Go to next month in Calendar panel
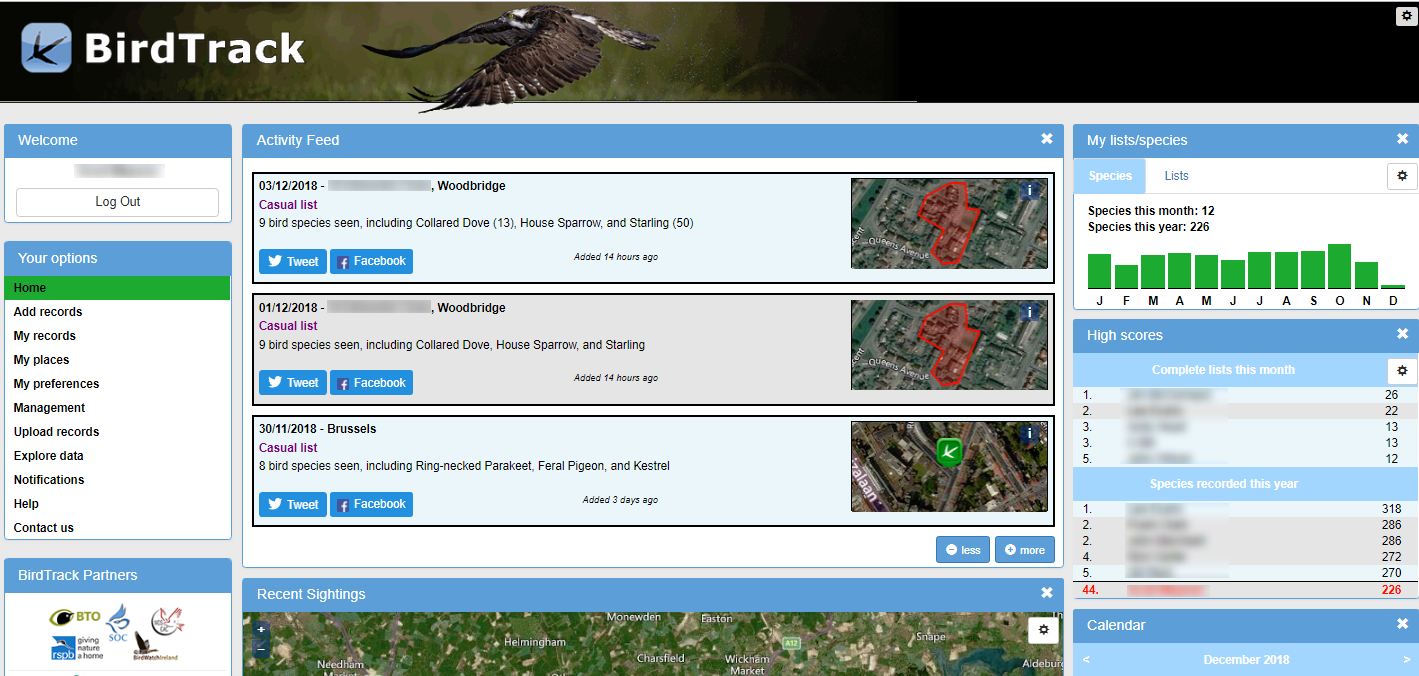Screen dimensions: 1419x676 tap(1405, 659)
